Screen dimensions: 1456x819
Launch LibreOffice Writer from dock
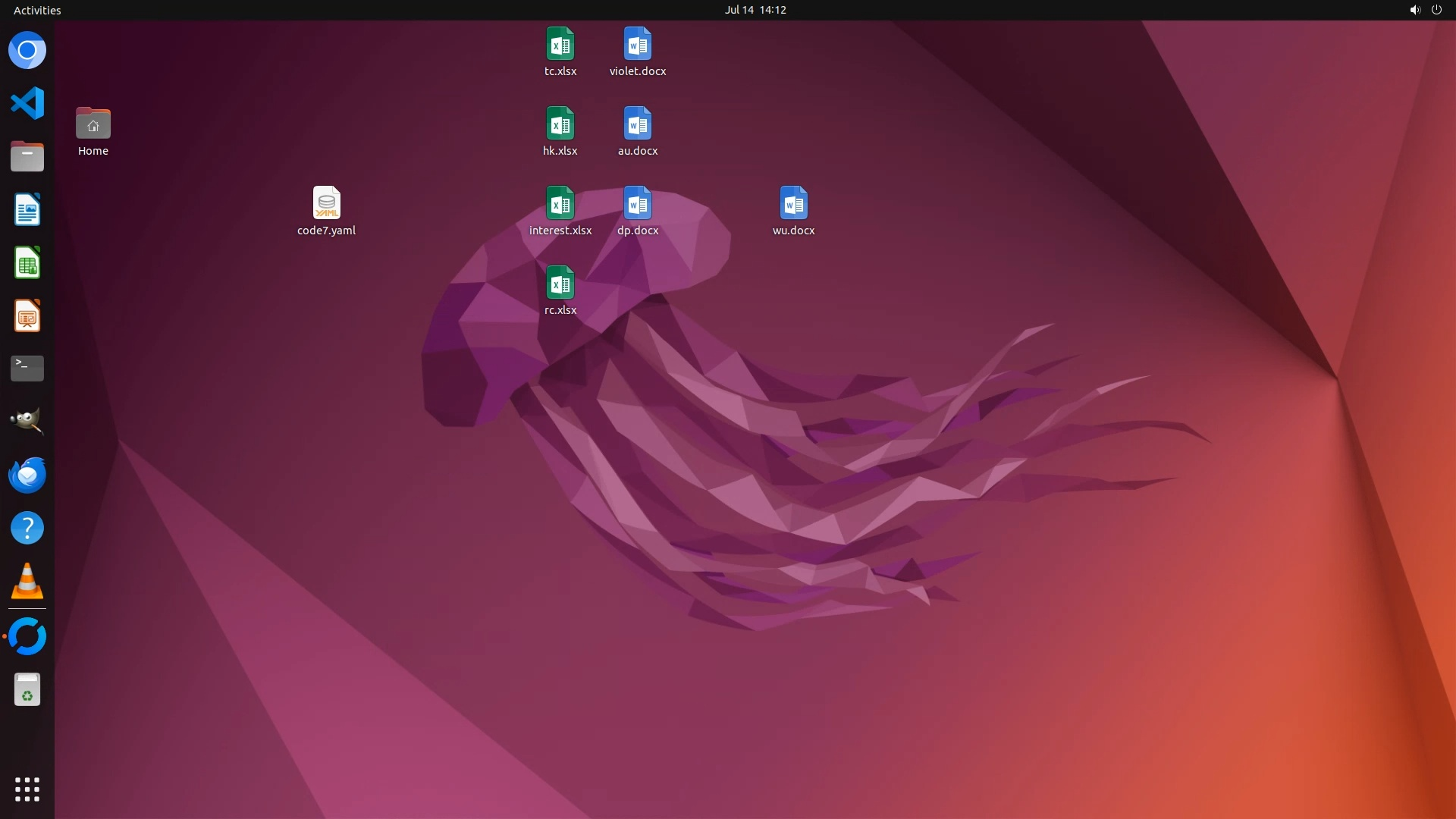[x=27, y=210]
